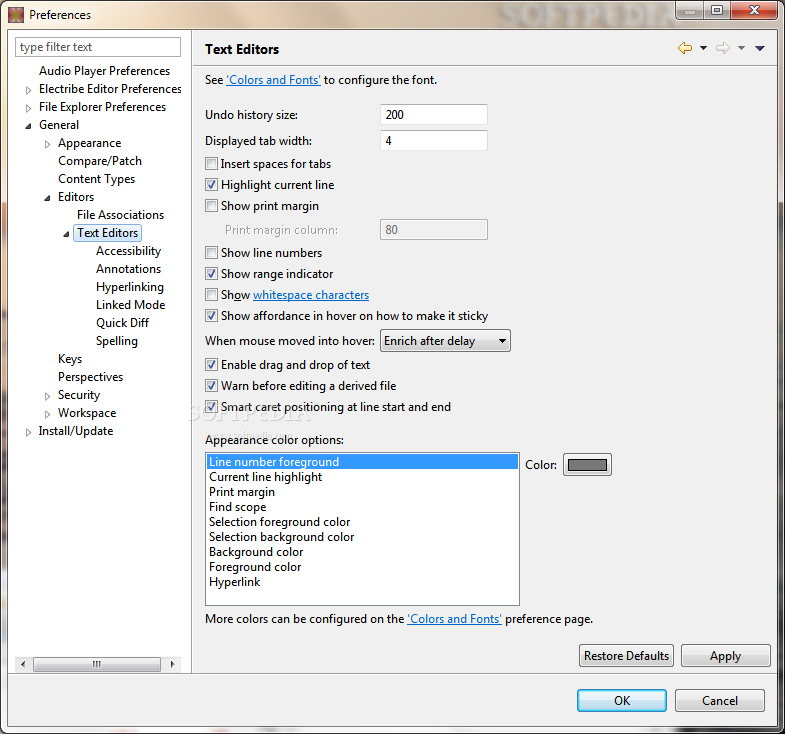Expand the Install/Update tree node
This screenshot has width=785, height=734.
coord(29,432)
